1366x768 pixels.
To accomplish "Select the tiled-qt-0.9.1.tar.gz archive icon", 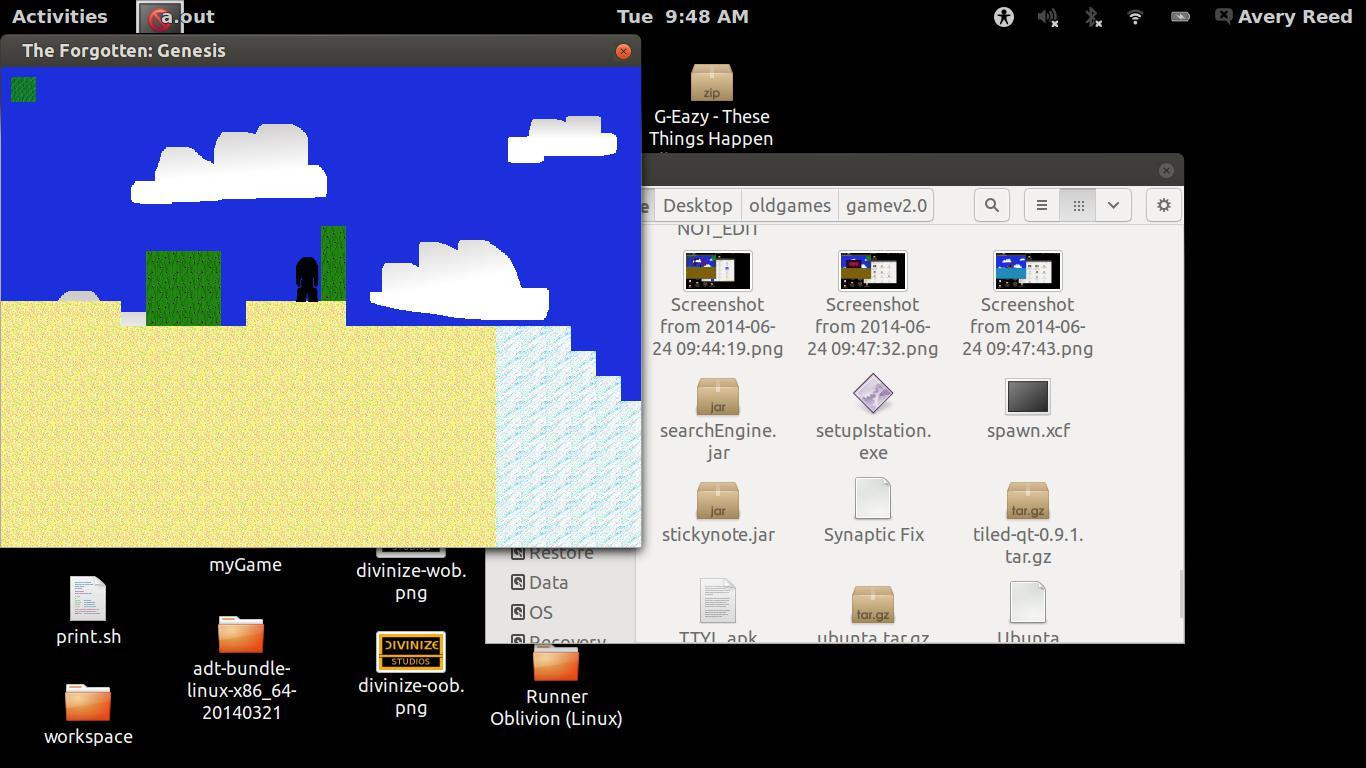I will (1027, 500).
